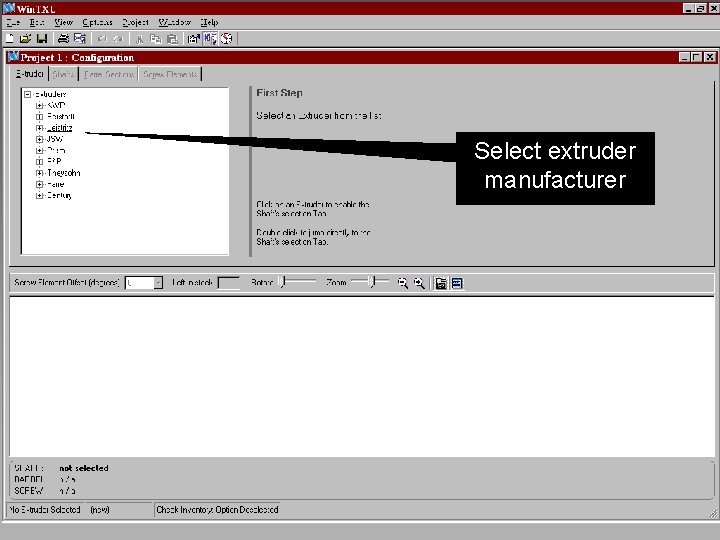Click the icon right after the zoom magnifiers

(441, 283)
